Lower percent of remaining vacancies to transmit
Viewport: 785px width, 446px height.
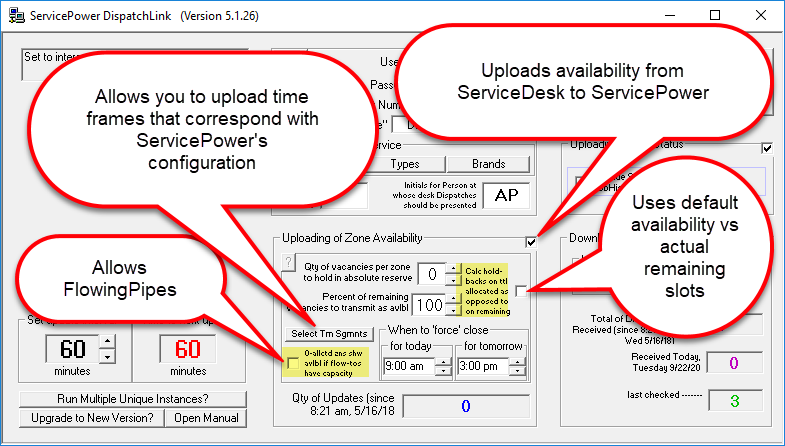pos(453,310)
